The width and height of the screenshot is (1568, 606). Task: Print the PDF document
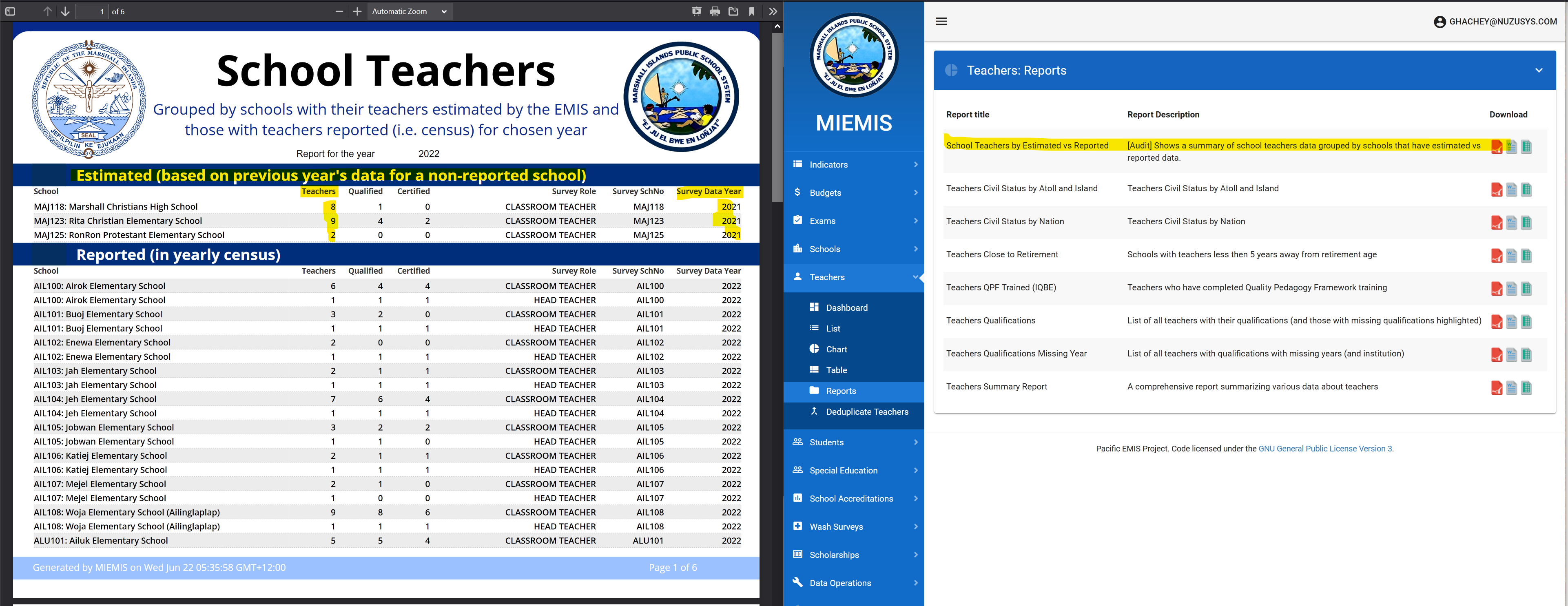click(715, 11)
